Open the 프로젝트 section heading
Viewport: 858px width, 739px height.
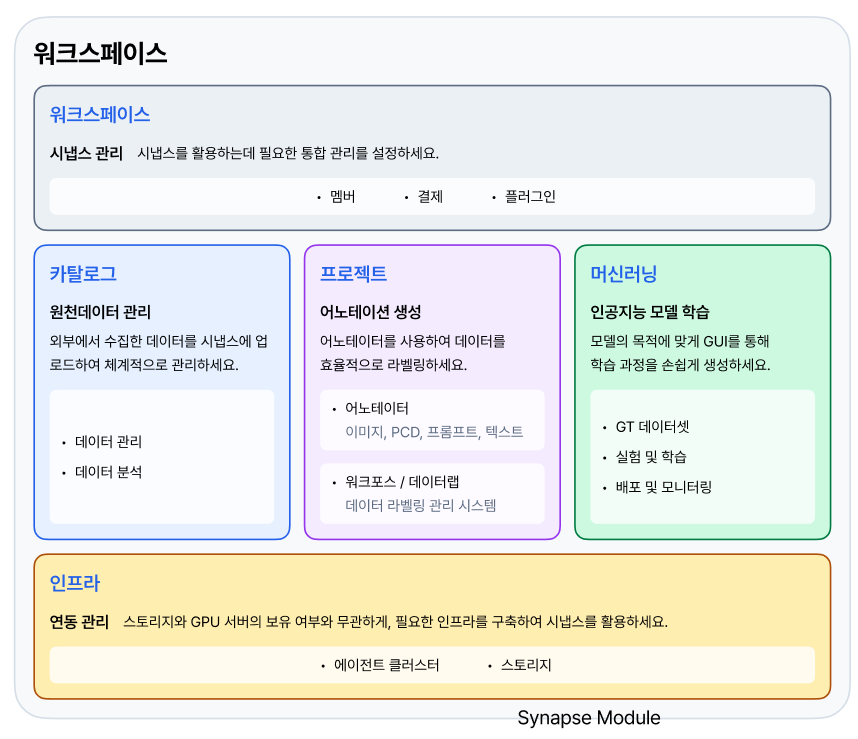(x=353, y=274)
